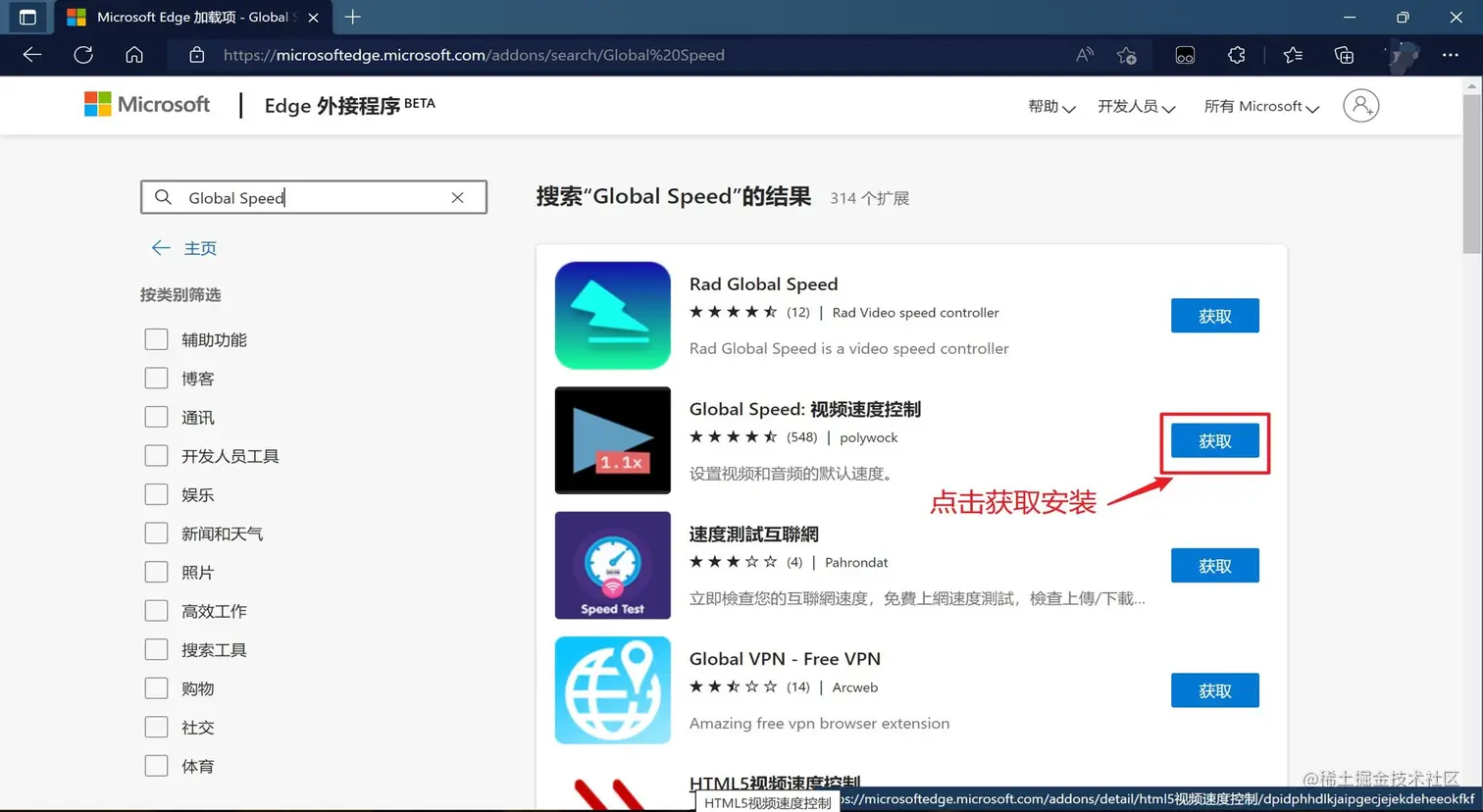Check the 购物 filter checkbox
The height and width of the screenshot is (812, 1483).
click(156, 687)
